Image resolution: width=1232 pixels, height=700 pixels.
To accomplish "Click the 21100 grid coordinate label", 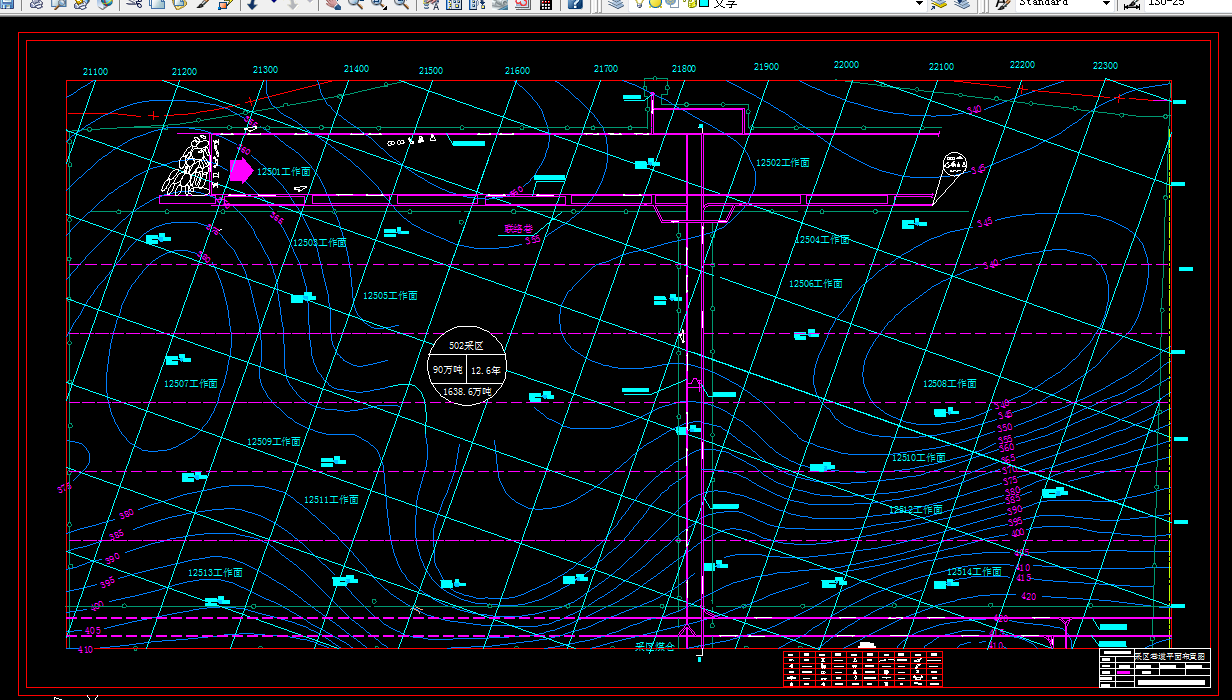I will [x=96, y=72].
